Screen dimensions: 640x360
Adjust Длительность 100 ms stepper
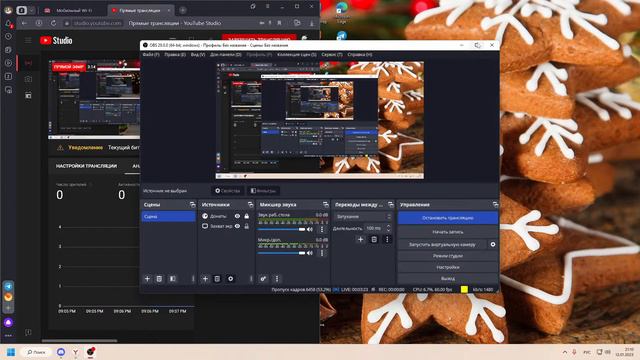click(388, 228)
